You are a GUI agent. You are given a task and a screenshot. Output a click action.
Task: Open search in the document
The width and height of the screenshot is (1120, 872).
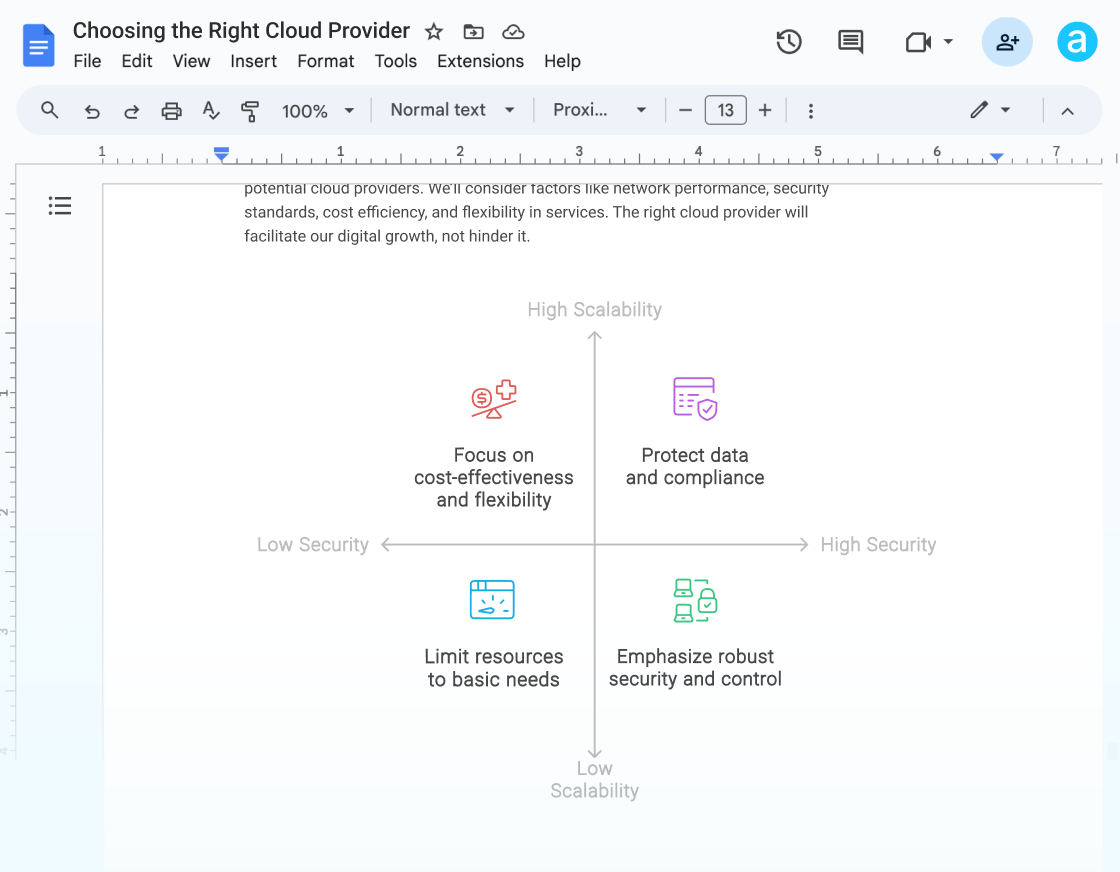[49, 110]
